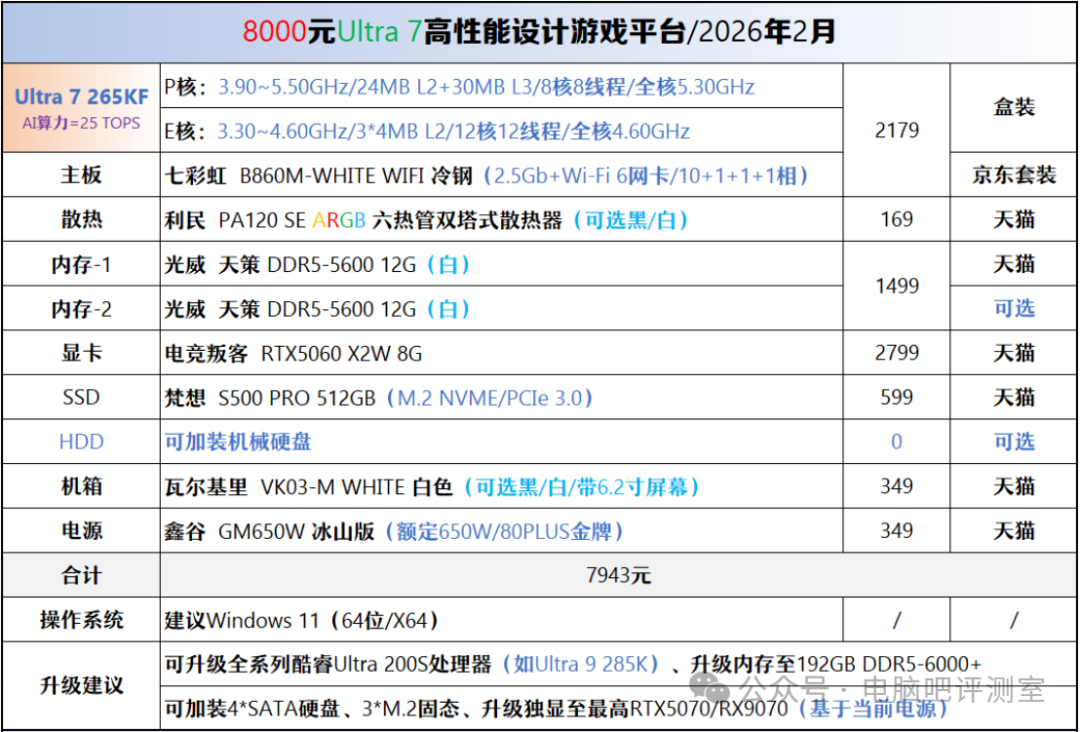Click the 天猫 link in the 散热 row
The width and height of the screenshot is (1080, 732).
(x=1016, y=220)
